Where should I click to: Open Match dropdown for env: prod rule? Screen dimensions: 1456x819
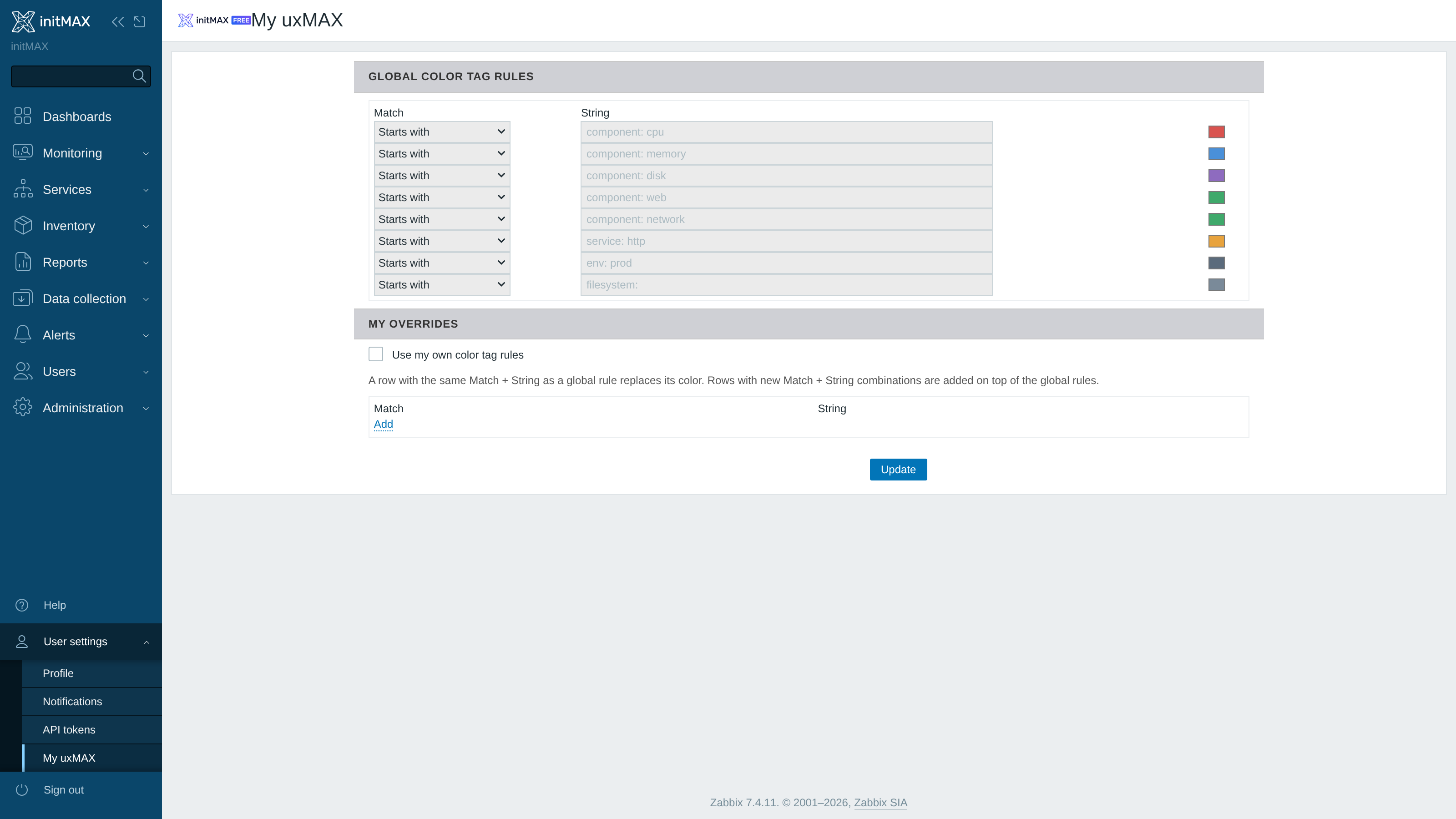[x=442, y=263]
